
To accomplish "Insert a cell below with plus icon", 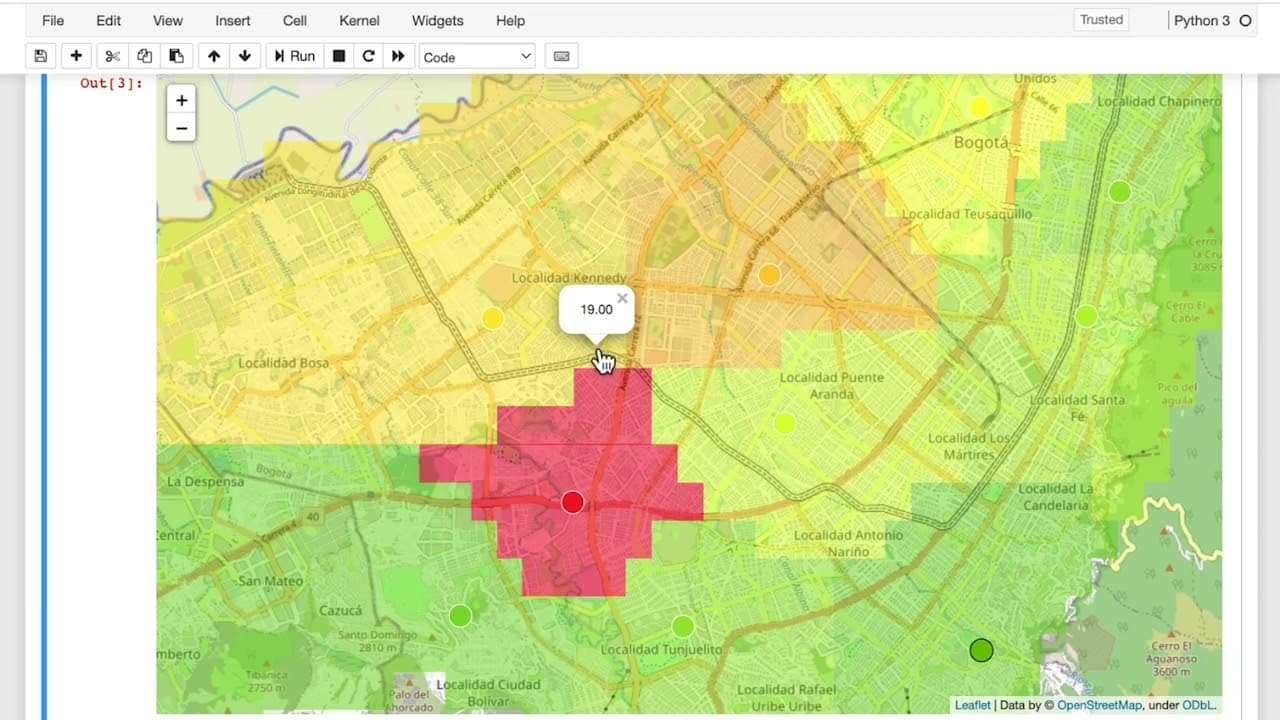I will pos(76,56).
